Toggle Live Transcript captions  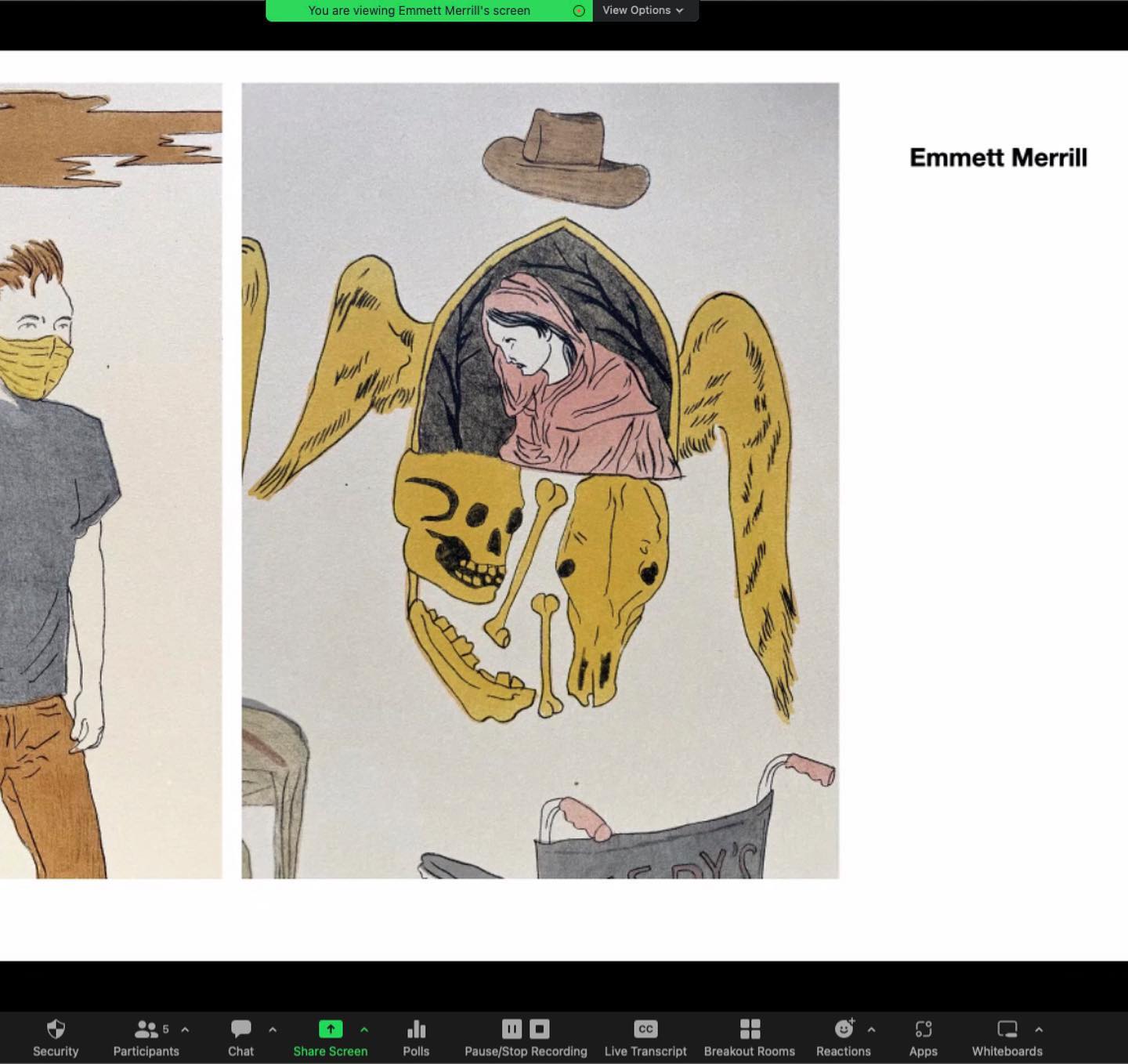[x=645, y=1030]
